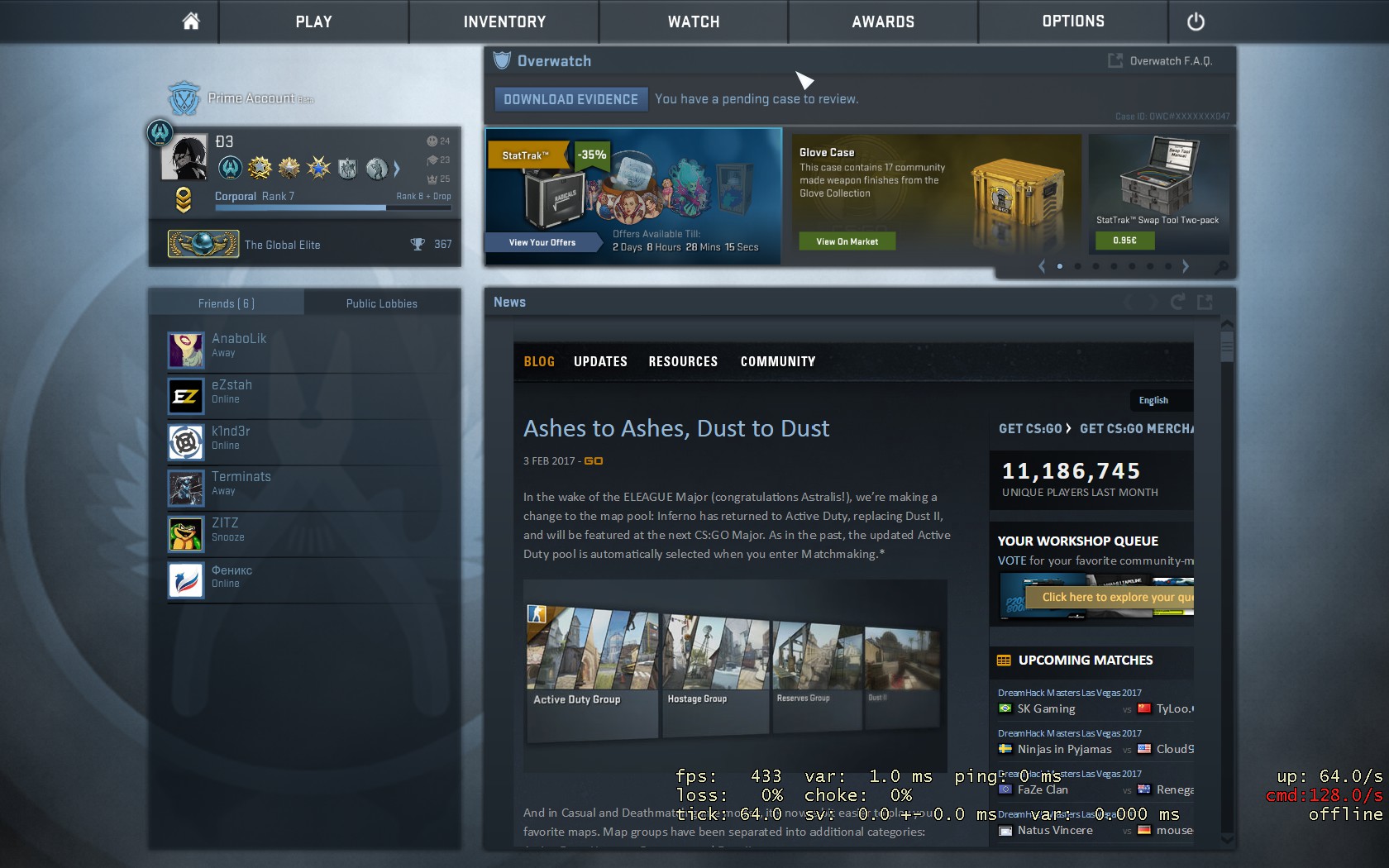Switch to the Friends tab
The height and width of the screenshot is (868, 1389).
point(227,303)
